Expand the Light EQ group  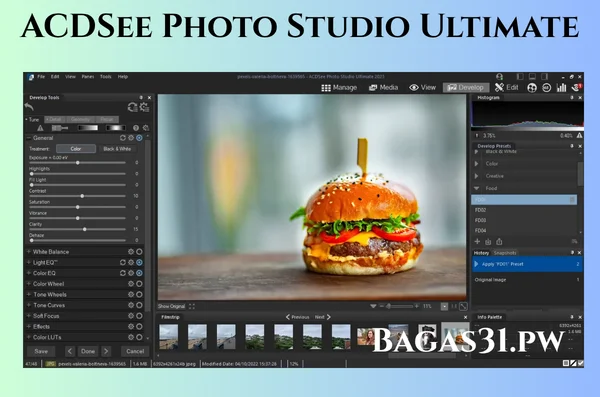pos(29,263)
